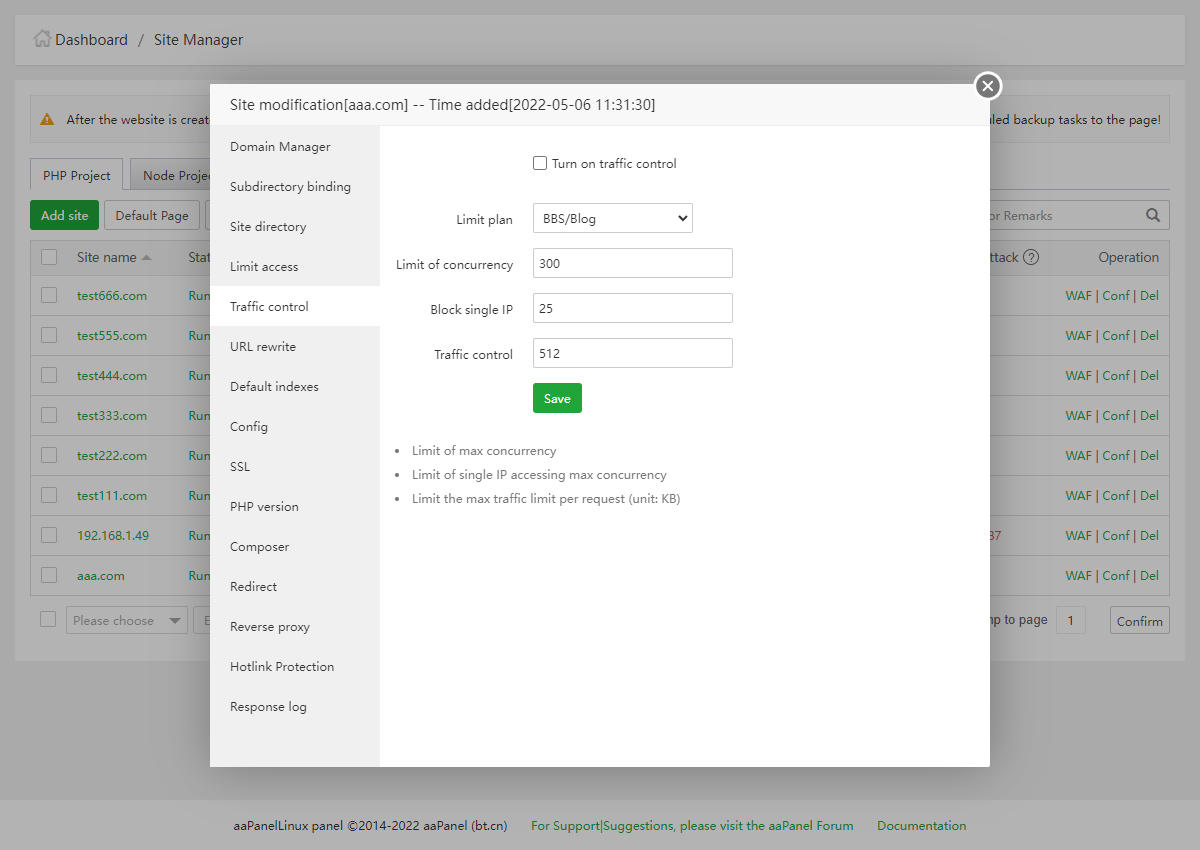Click the Add site button
Viewport: 1200px width, 850px height.
(65, 215)
